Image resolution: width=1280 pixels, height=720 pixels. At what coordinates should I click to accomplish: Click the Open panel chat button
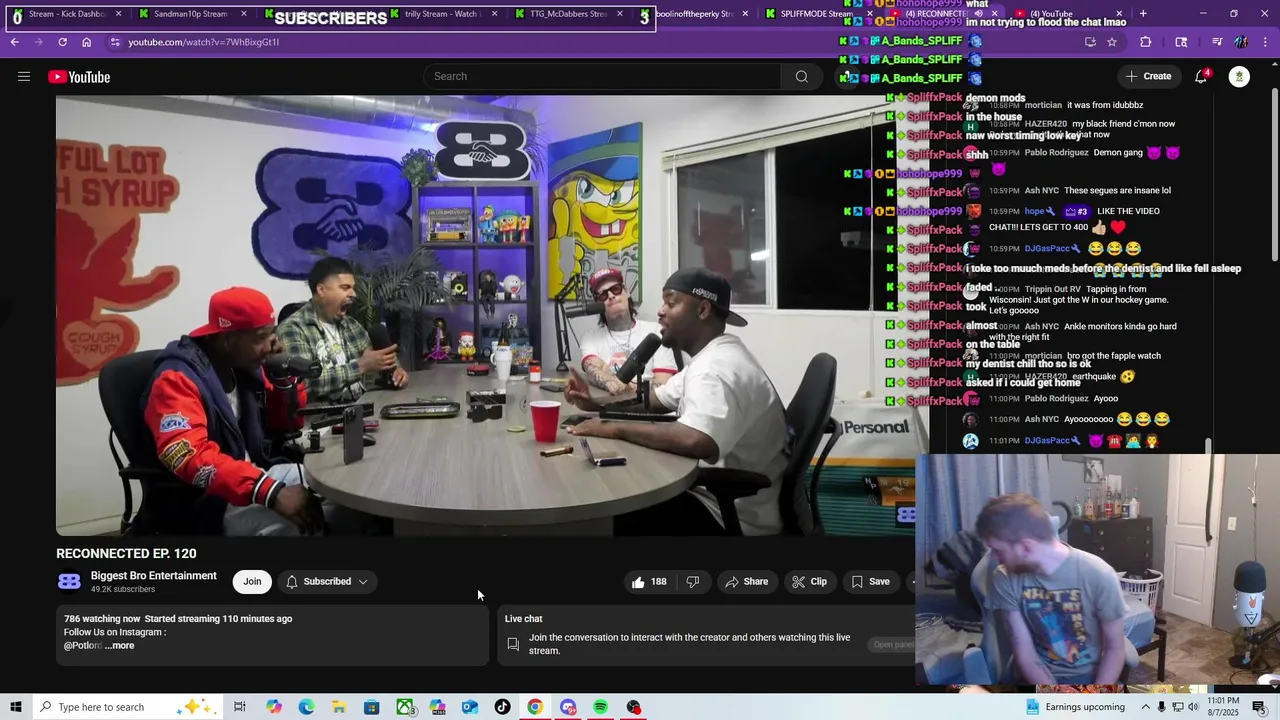pyautogui.click(x=893, y=645)
